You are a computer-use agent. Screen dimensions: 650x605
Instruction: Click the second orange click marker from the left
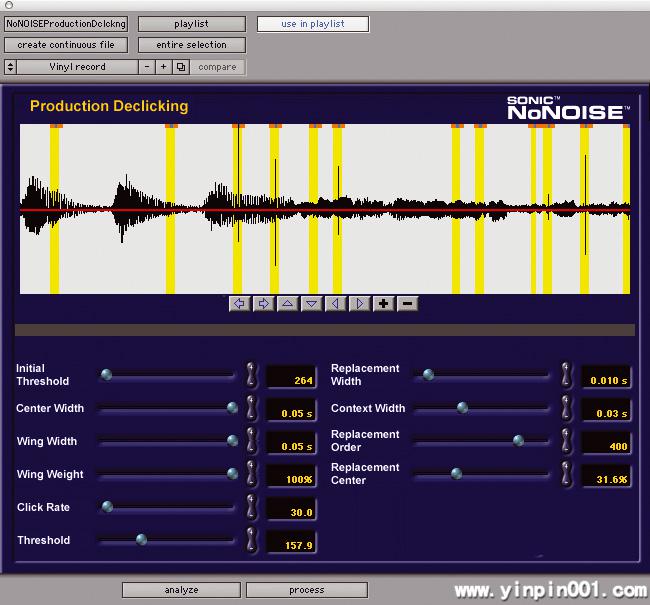tap(171, 125)
